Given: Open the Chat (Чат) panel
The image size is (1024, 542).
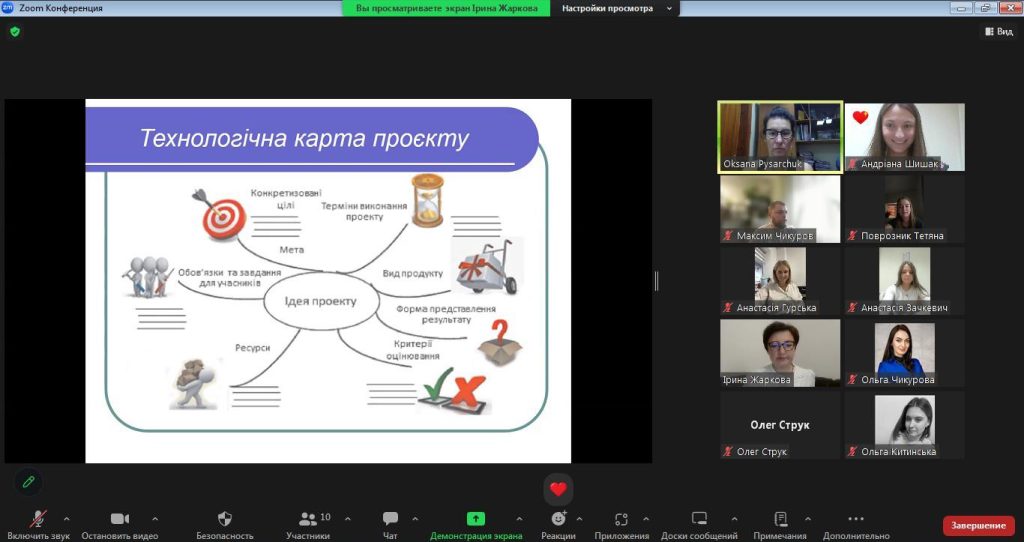Looking at the screenshot, I should point(390,519).
